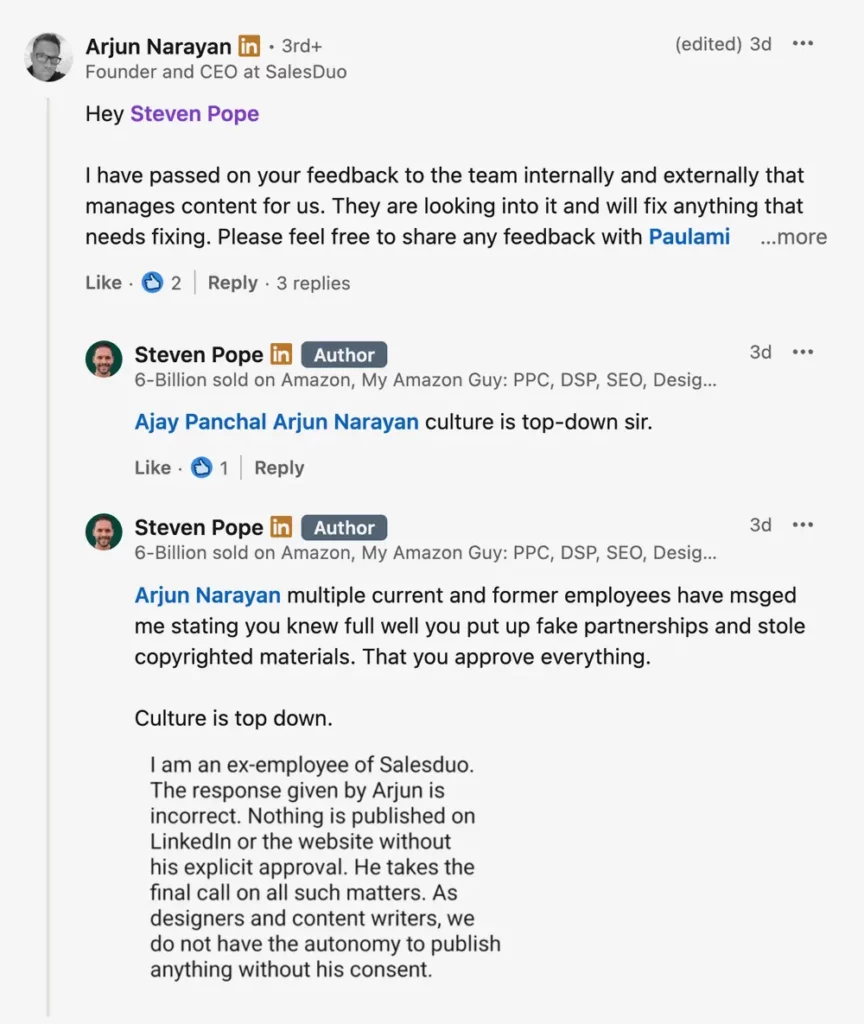Open options menu on Steven Pope's first reply
Screen dimensions: 864x1024
tap(802, 352)
